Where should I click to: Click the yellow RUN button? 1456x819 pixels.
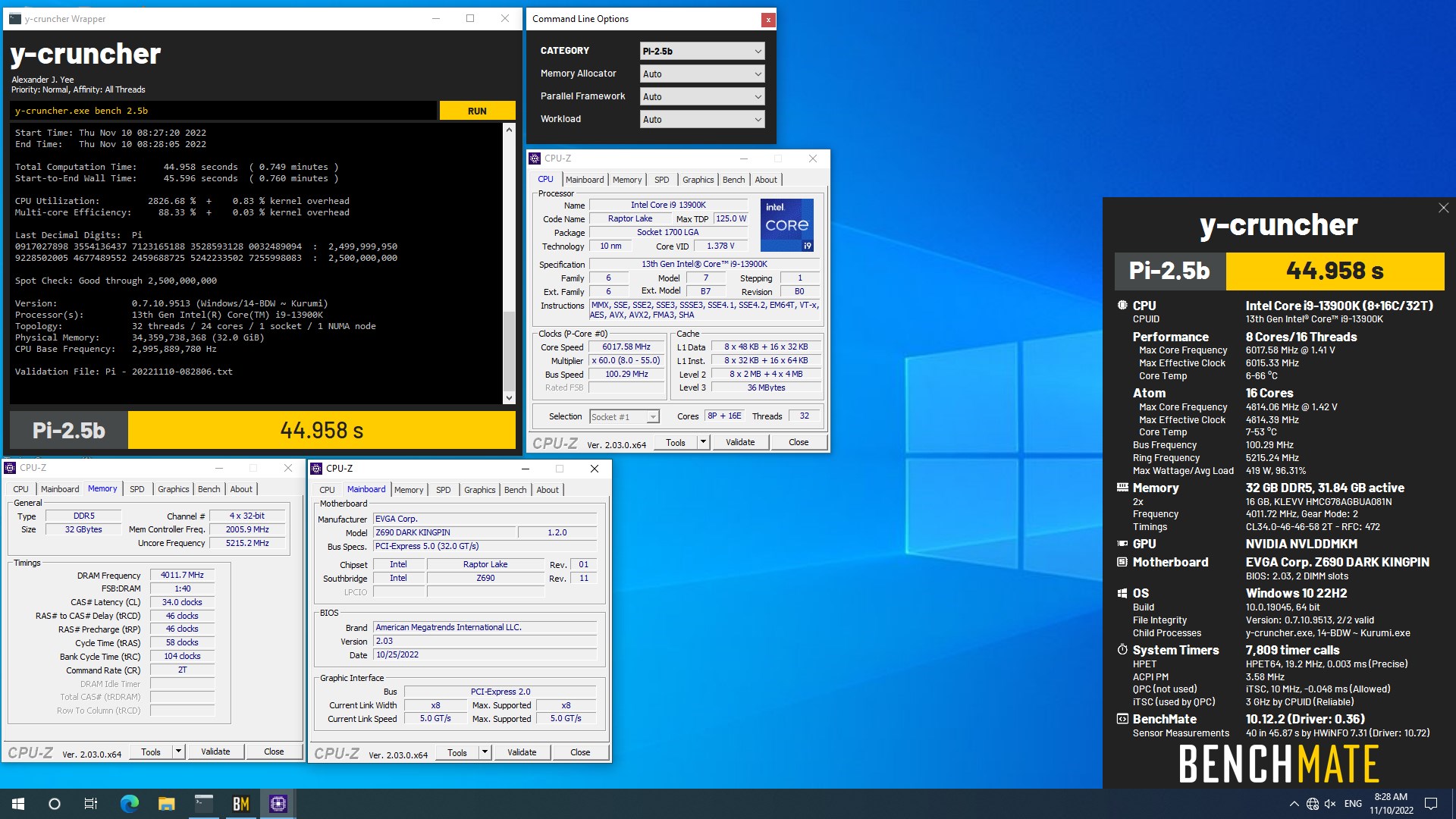coord(477,111)
